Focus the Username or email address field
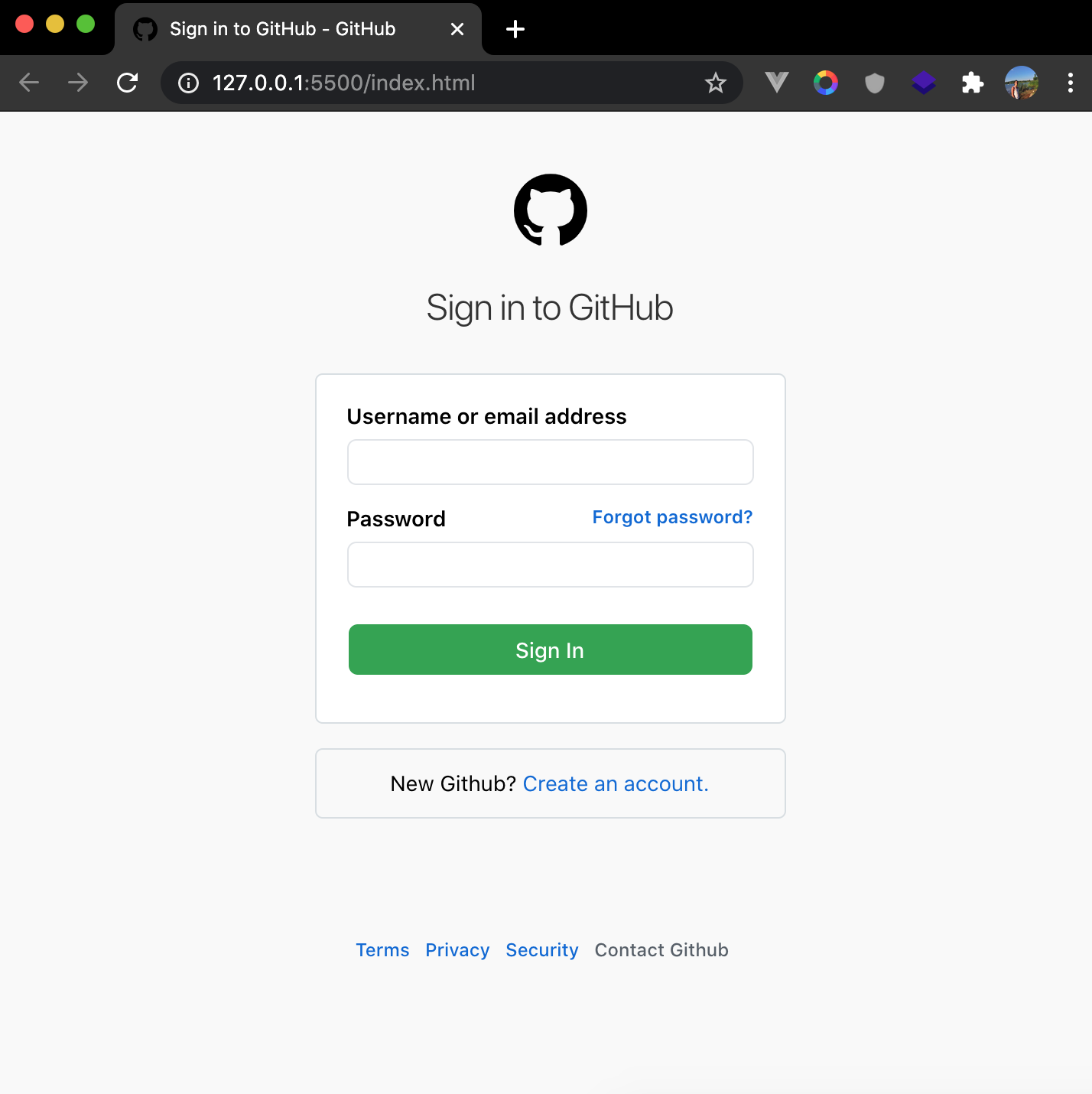This screenshot has width=1092, height=1094. click(550, 462)
